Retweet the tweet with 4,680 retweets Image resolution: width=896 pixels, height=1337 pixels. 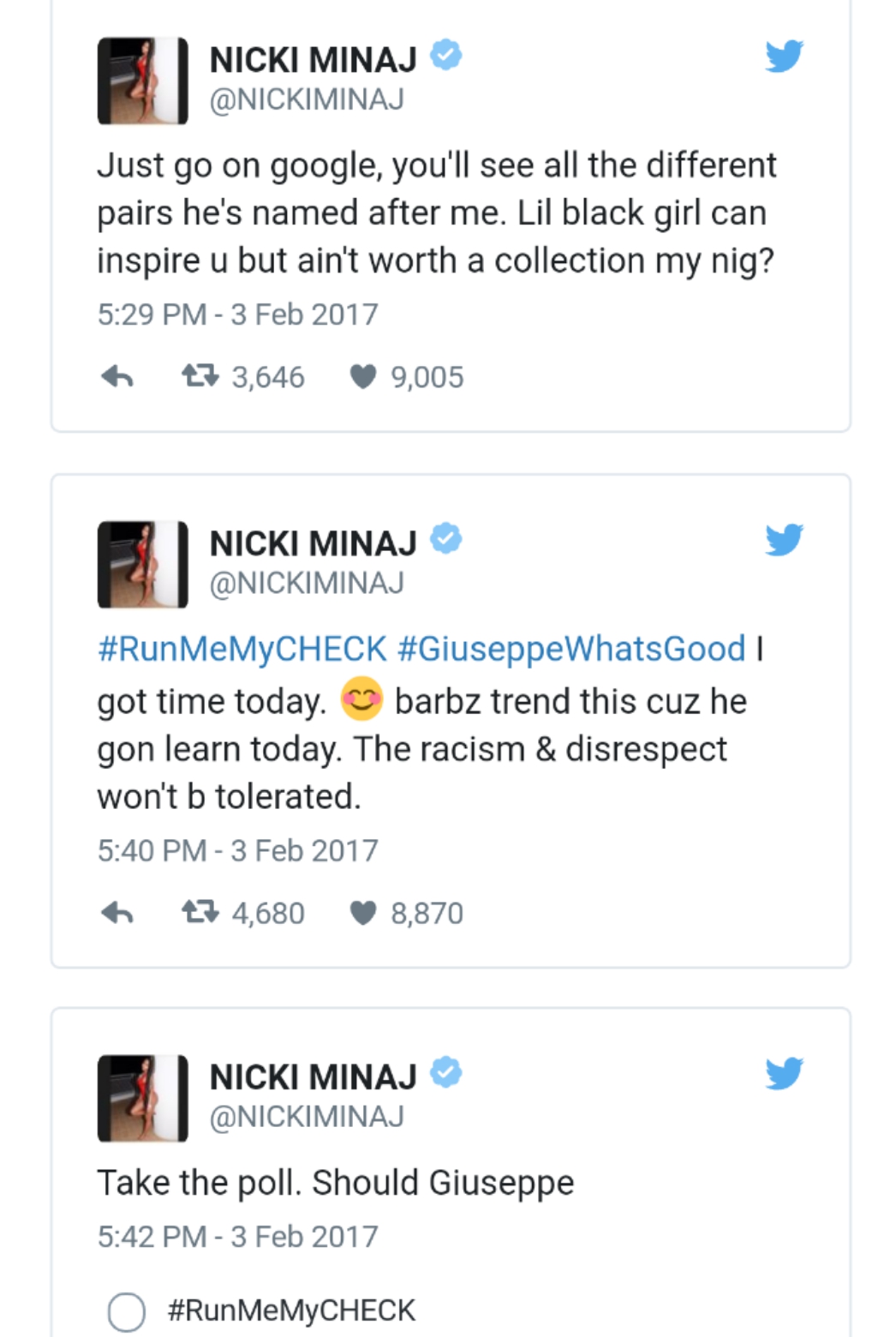[200, 913]
